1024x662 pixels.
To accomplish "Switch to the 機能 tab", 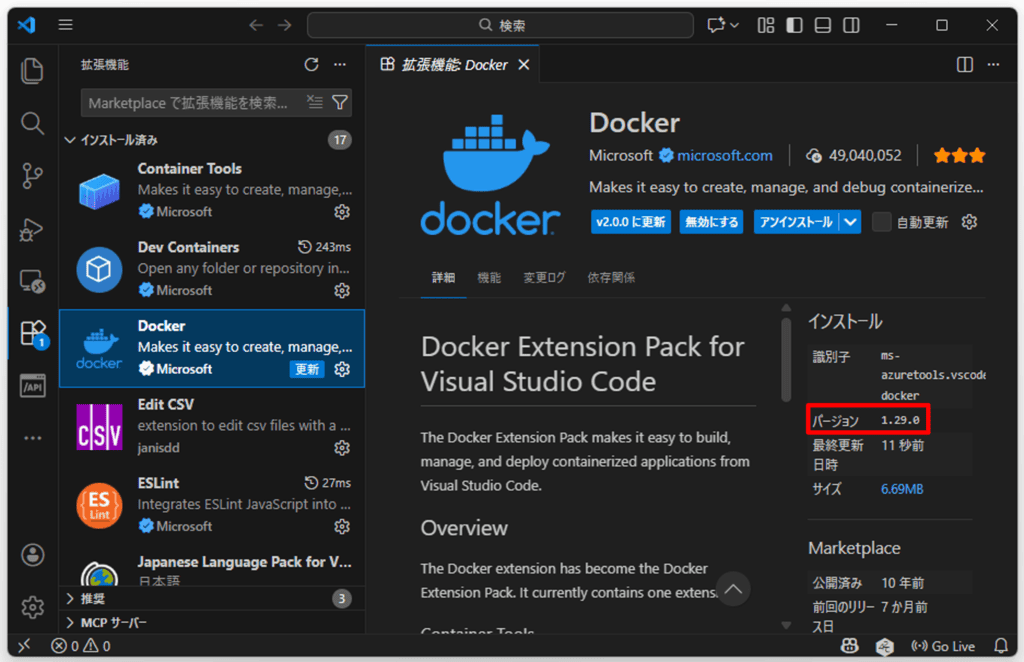I will click(489, 278).
